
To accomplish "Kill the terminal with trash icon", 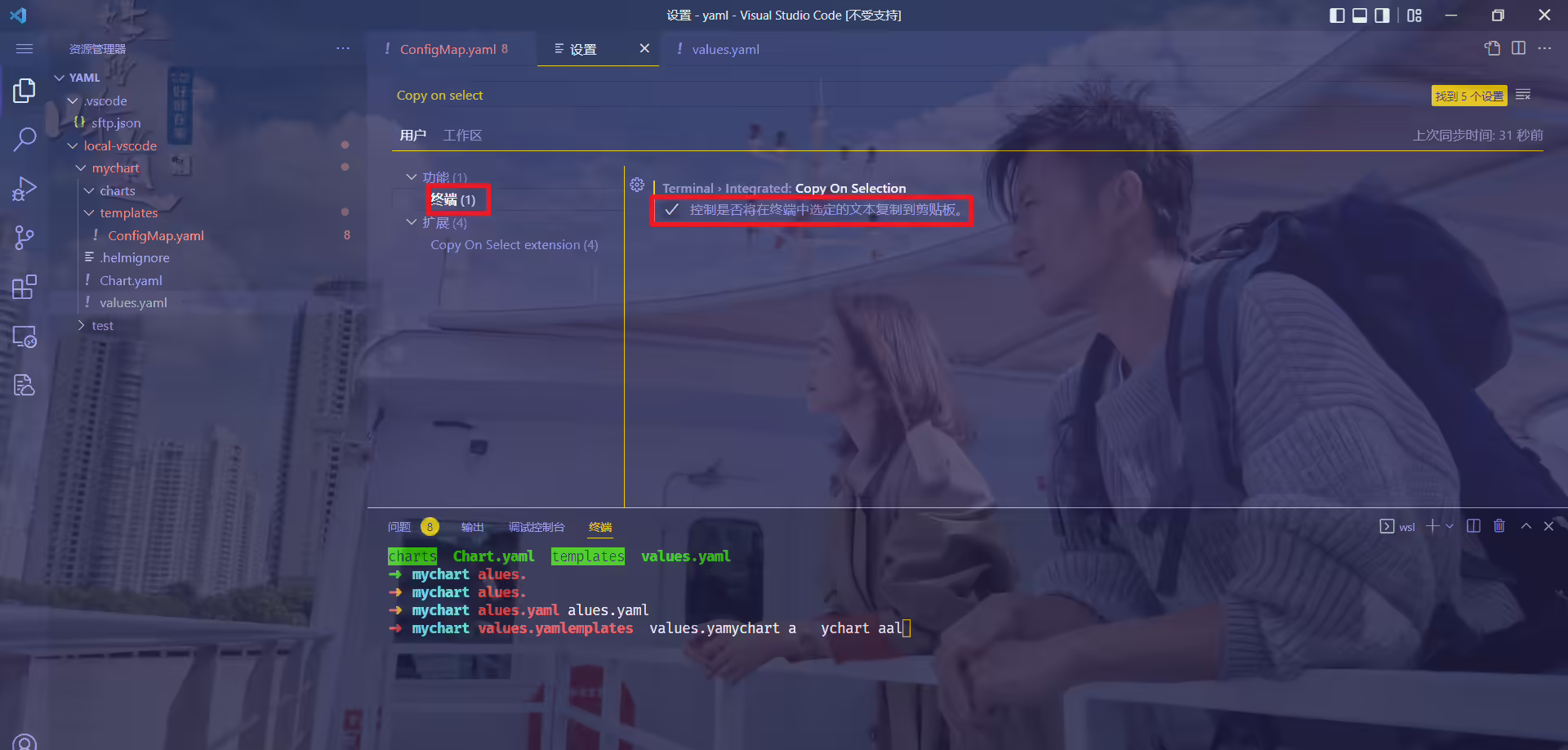I will 1499,526.
